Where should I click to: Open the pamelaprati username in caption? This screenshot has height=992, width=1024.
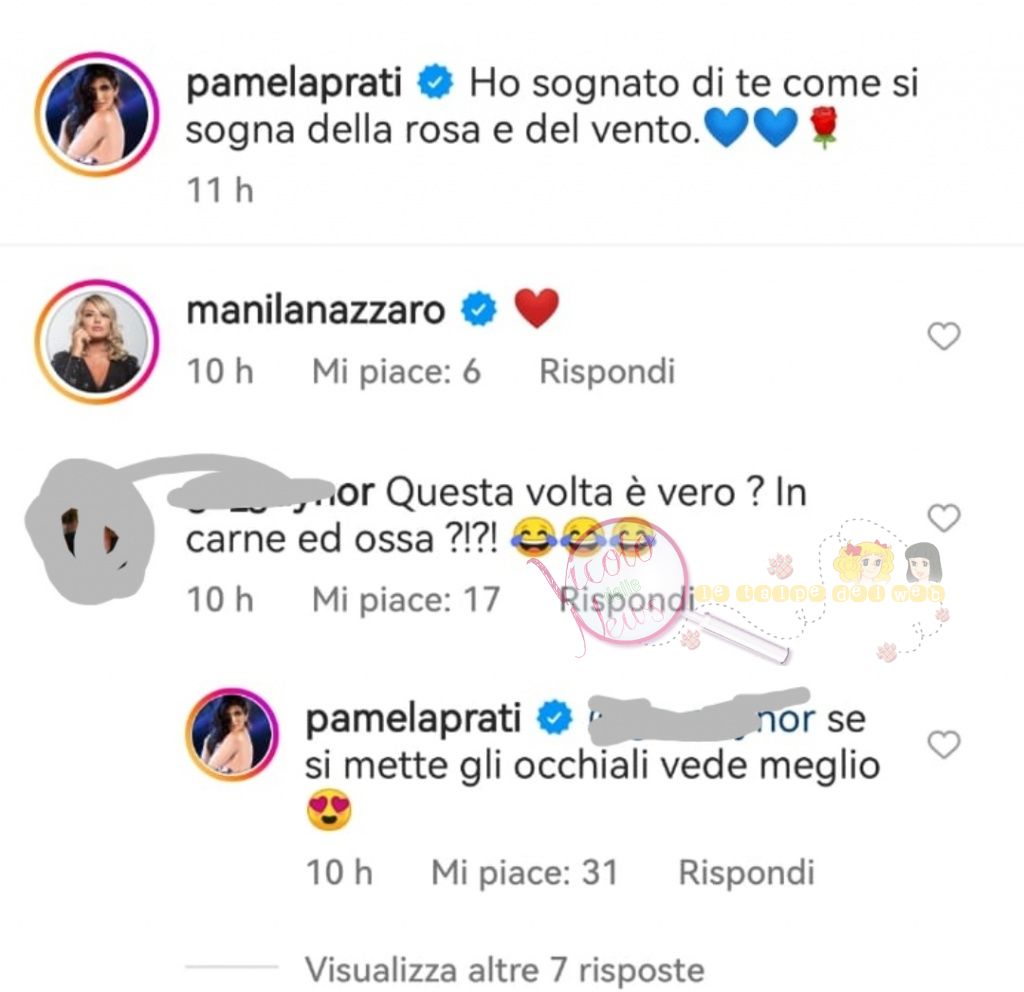294,85
